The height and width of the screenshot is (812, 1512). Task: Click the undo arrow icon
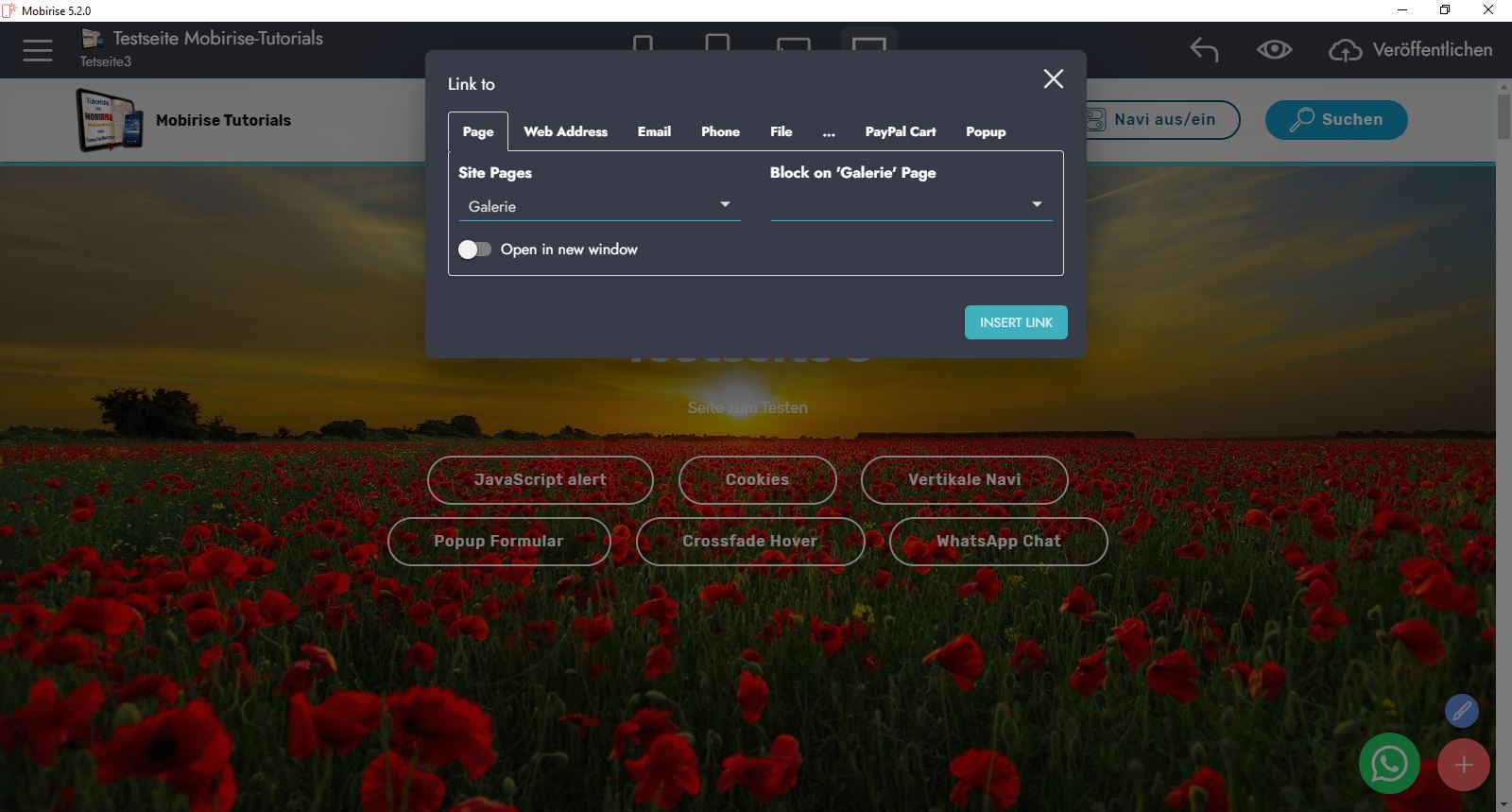point(1204,50)
